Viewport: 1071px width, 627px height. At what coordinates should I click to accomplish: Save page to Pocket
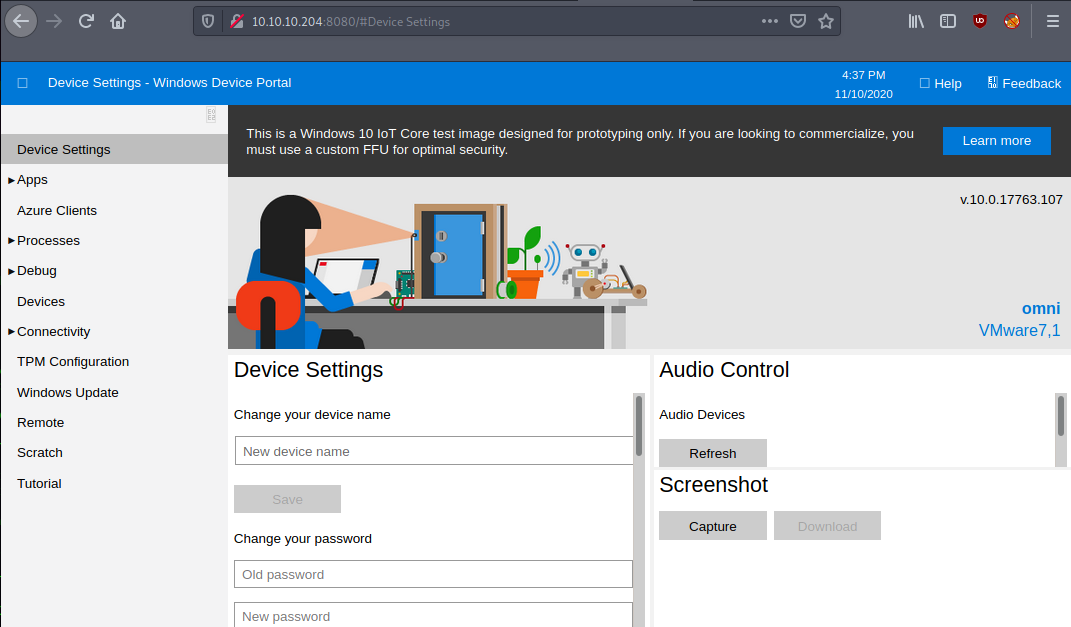(x=798, y=21)
